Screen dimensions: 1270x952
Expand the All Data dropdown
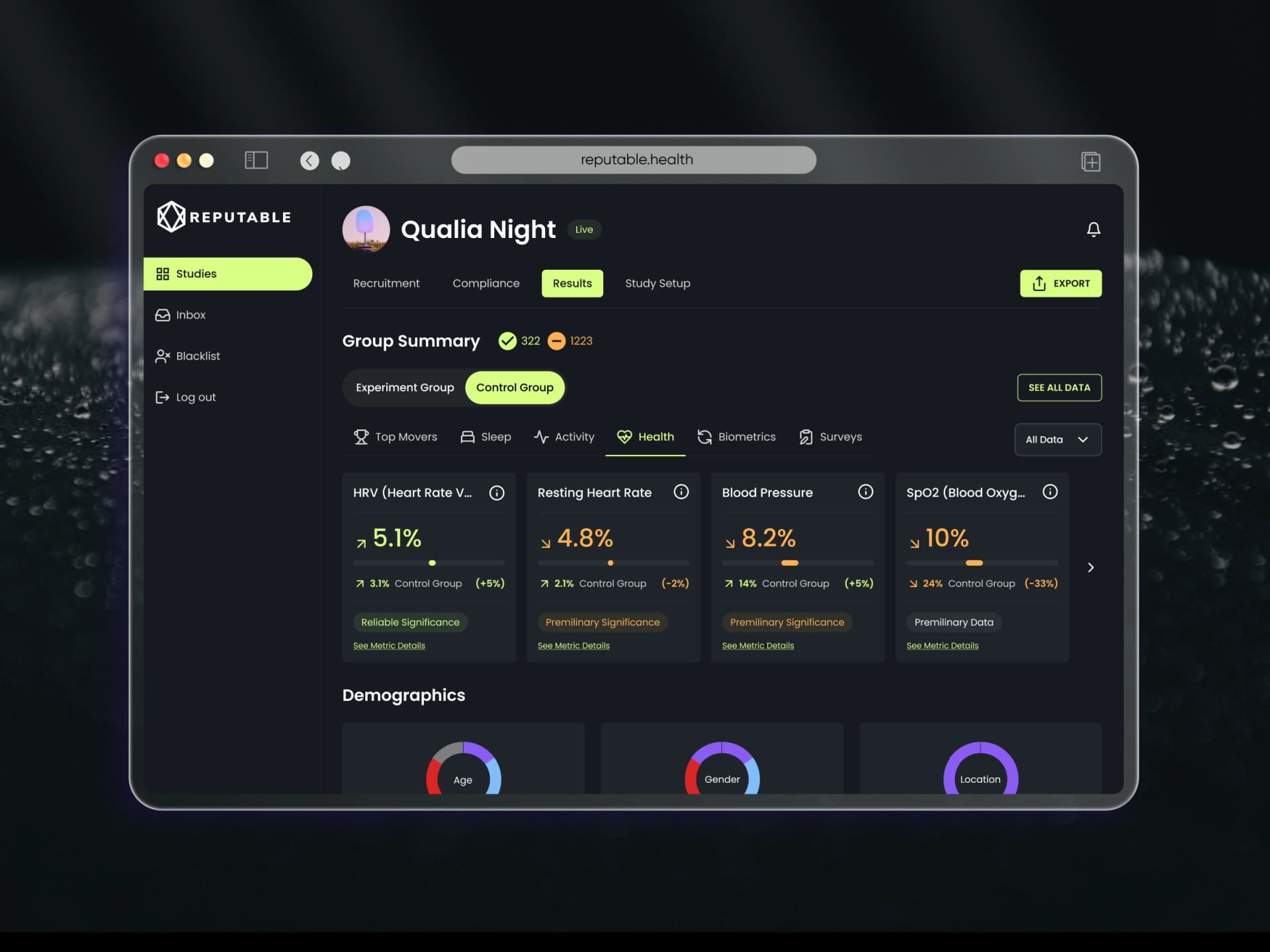[1058, 440]
